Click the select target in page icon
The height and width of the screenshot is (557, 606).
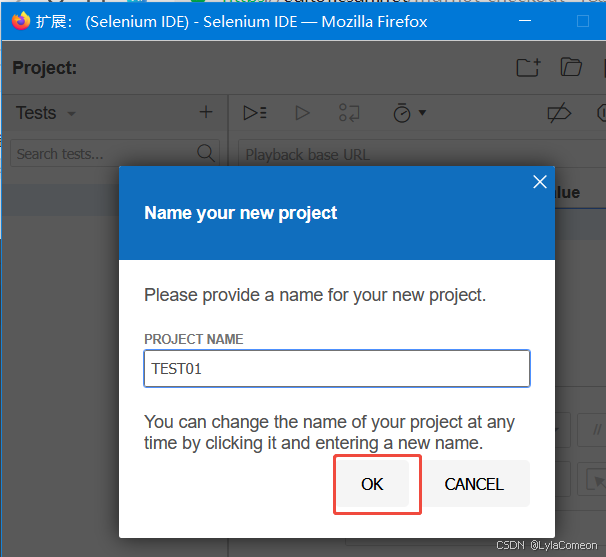pos(595,479)
